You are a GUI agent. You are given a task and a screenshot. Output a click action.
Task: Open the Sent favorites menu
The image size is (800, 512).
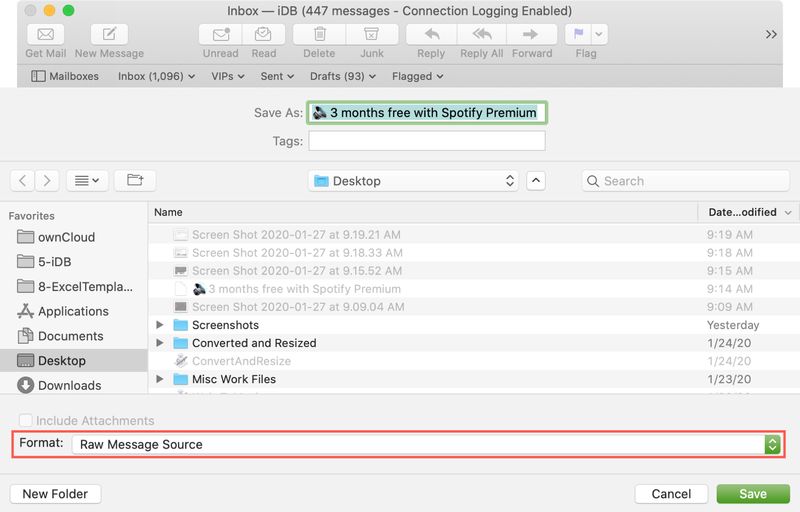tap(277, 76)
